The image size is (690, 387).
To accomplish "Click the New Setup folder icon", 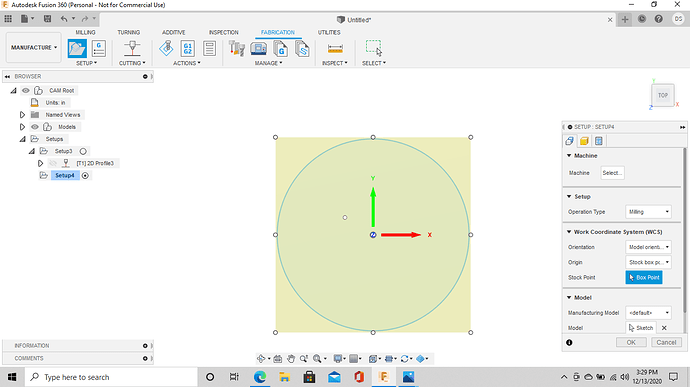I will point(77,48).
